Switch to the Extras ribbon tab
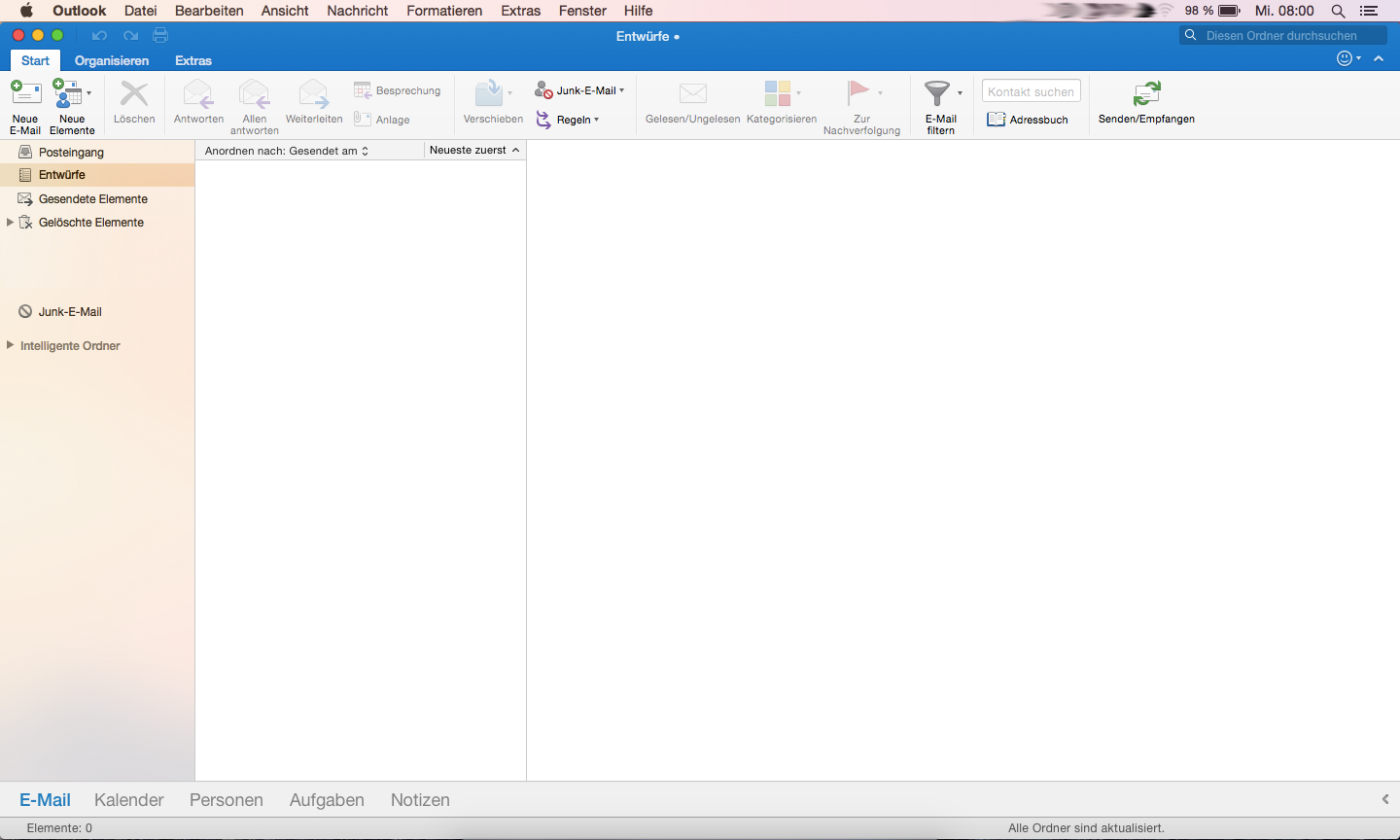1400x840 pixels. click(193, 60)
